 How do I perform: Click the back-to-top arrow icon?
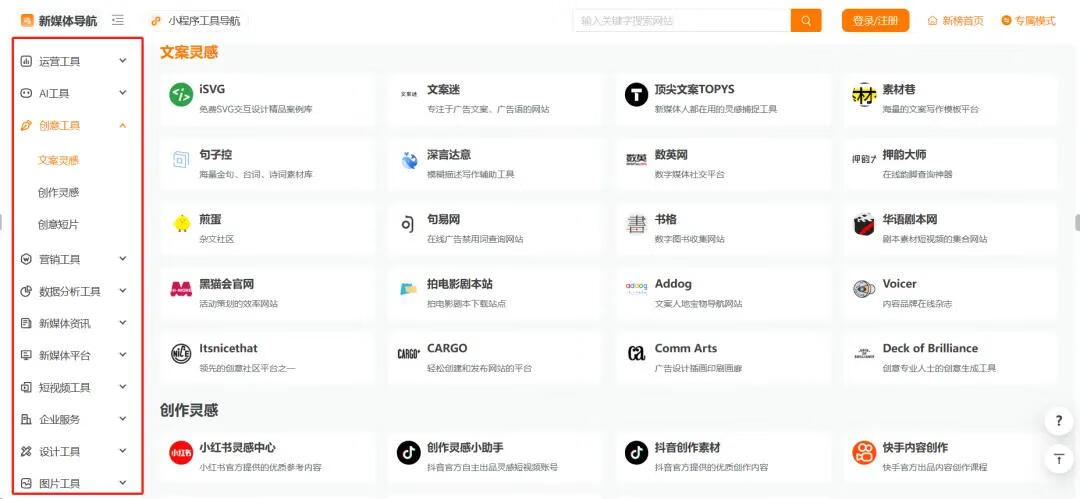click(1058, 459)
